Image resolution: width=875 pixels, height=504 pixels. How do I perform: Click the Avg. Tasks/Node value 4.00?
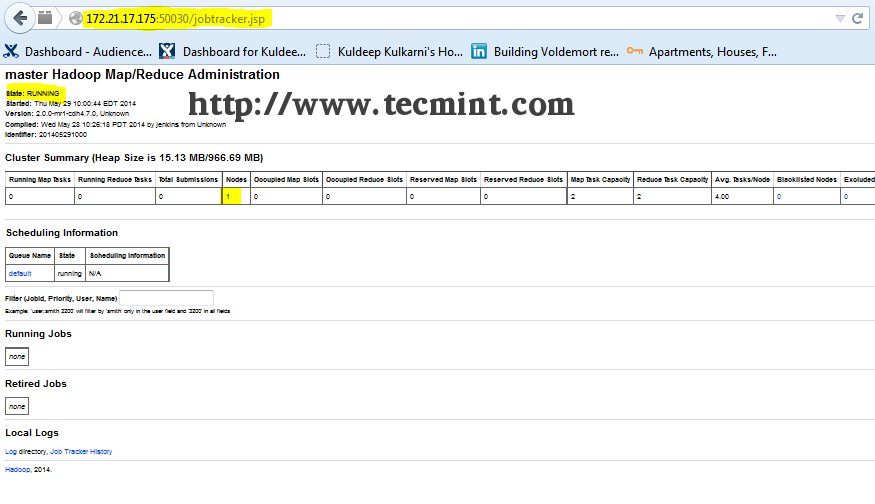(x=722, y=196)
